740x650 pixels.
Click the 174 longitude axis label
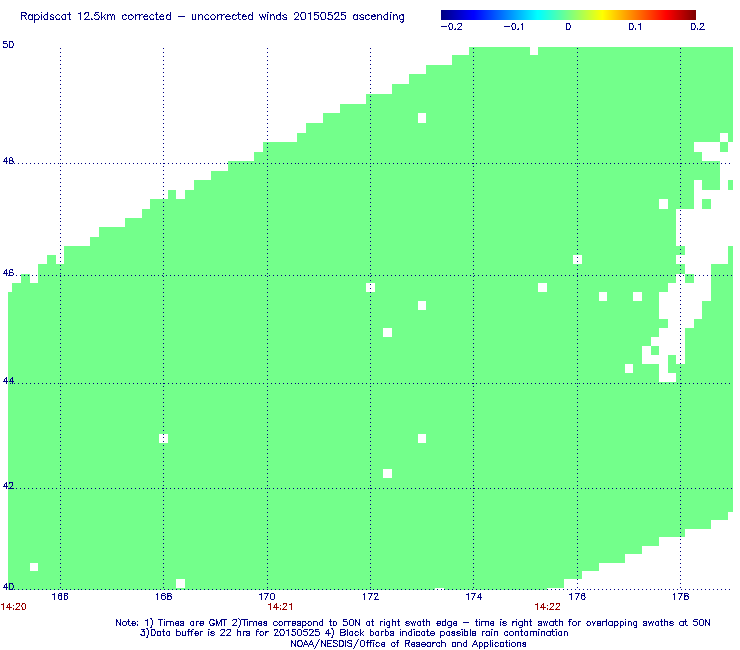pos(474,597)
